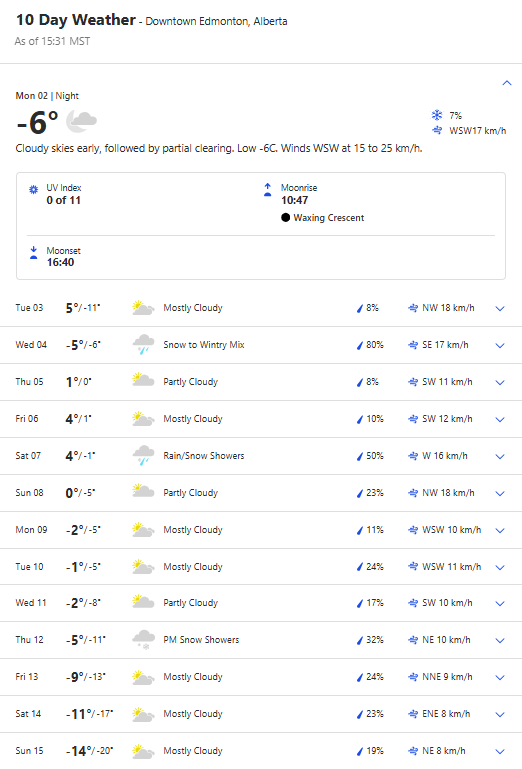Click the snowflake precipitation icon showing 7%
This screenshot has height=769, width=522.
[437, 115]
